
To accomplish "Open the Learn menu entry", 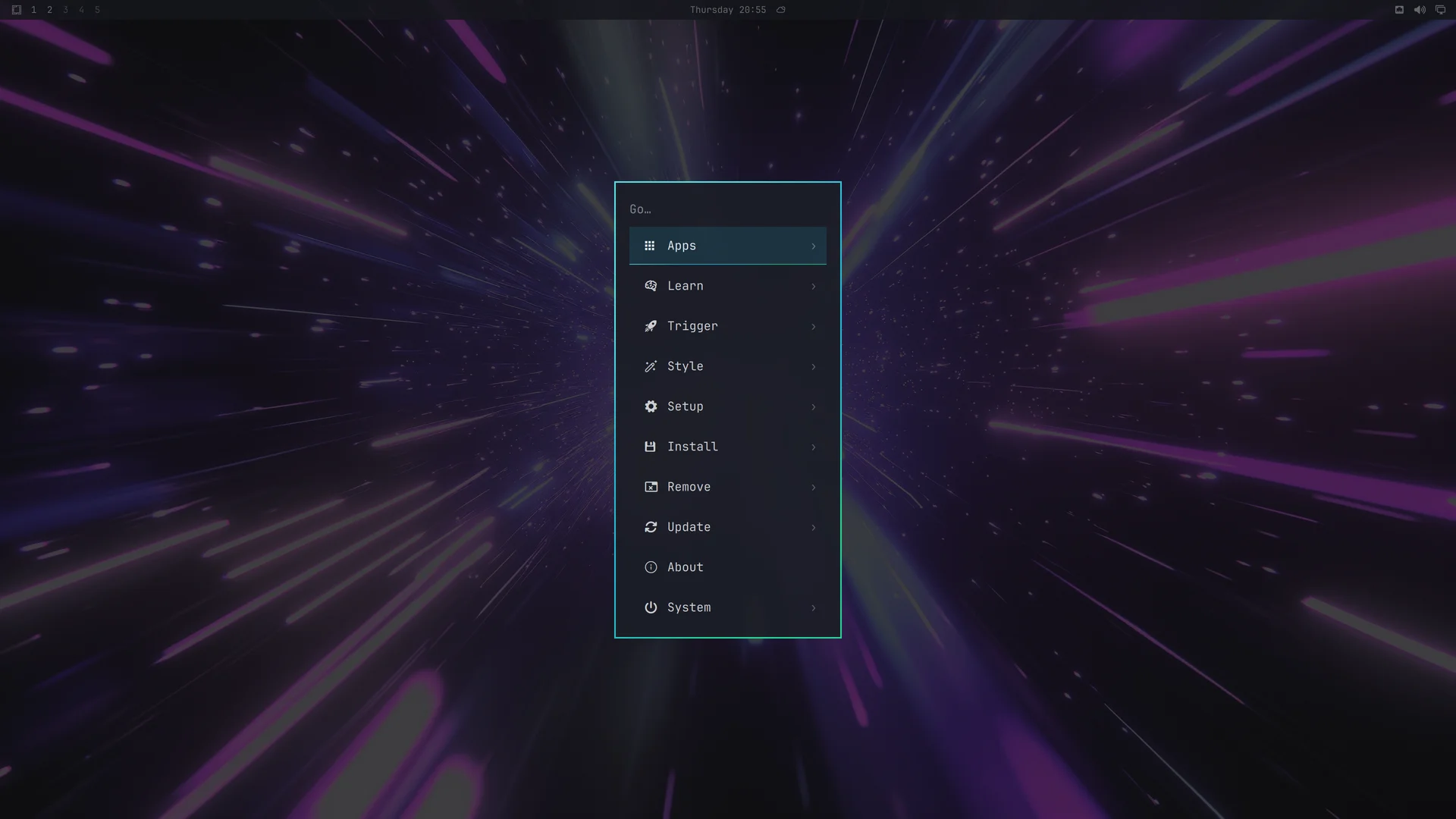I will 728,286.
